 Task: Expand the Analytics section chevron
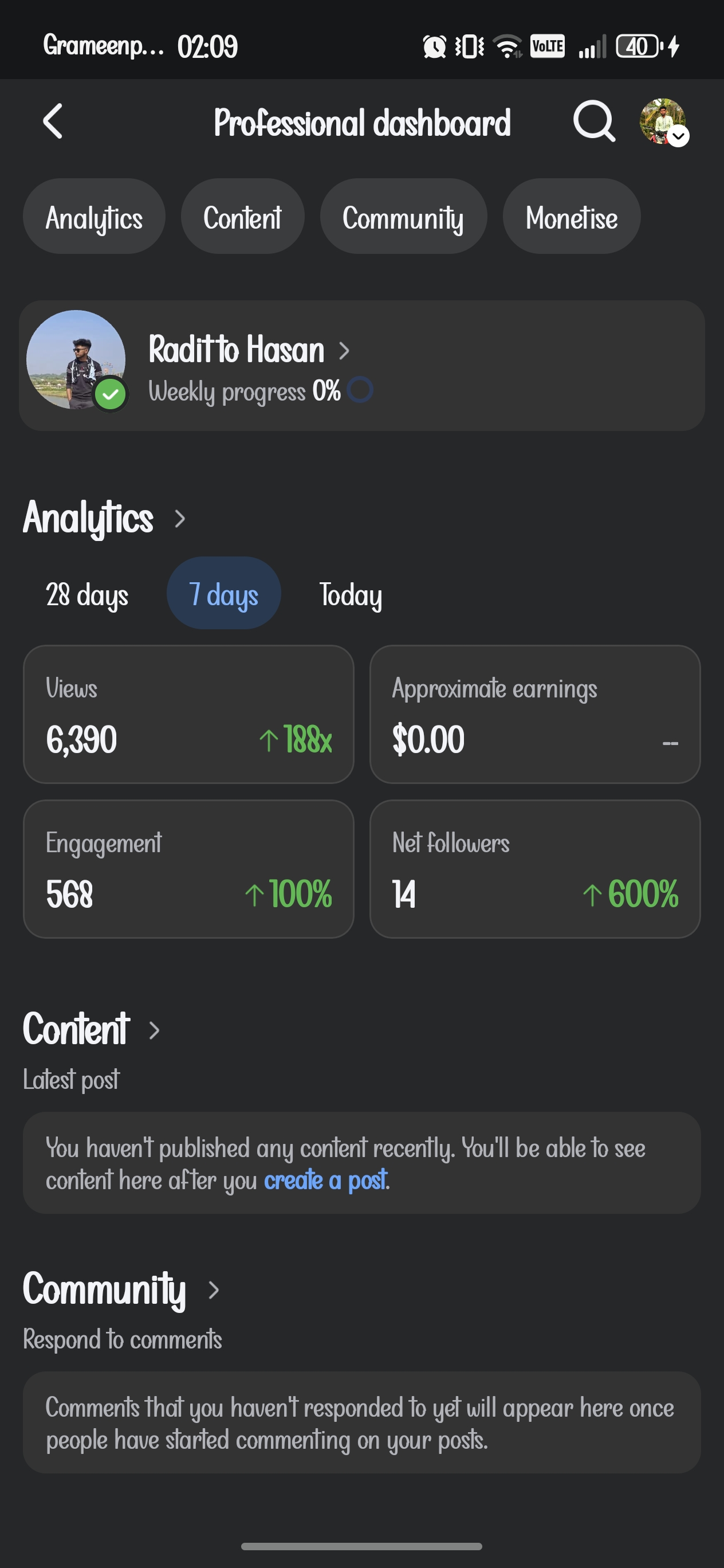coord(179,519)
